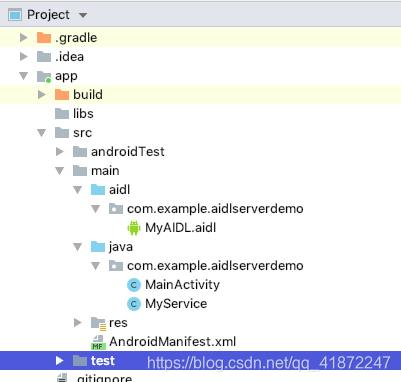
Task: Expand the .idea folder arrow
Action: 23,57
